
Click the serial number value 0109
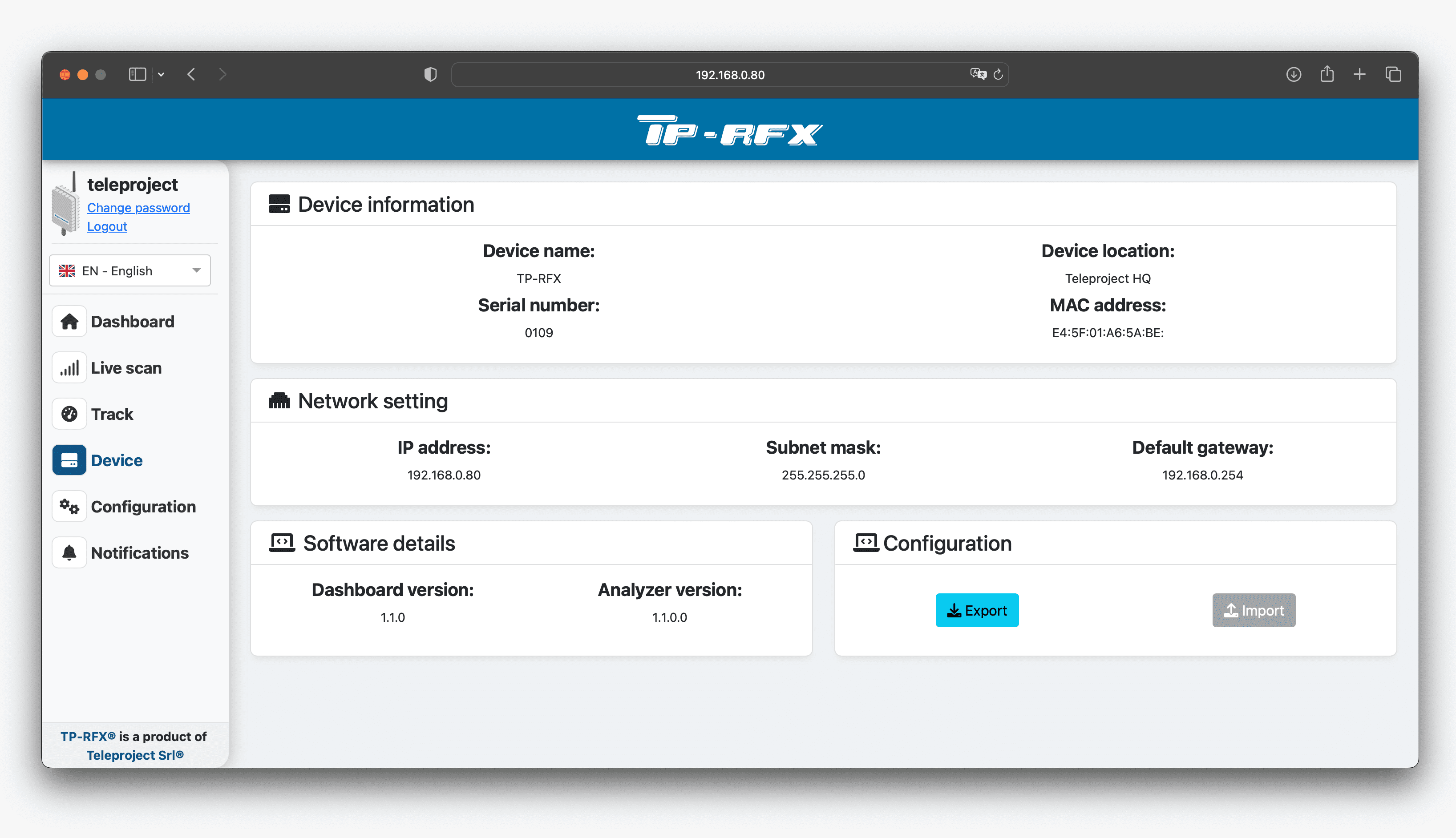pos(539,333)
